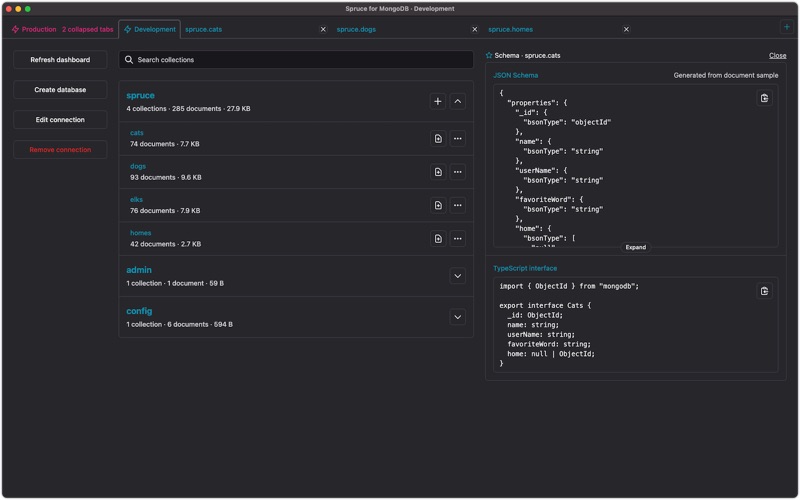This screenshot has height=500, width=800.
Task: Add a collection to spruce with the plus icon
Action: pos(438,102)
